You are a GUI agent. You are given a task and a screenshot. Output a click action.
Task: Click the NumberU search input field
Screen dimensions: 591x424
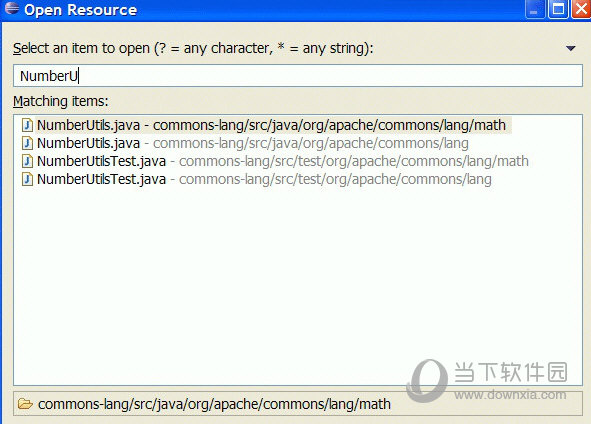pyautogui.click(x=298, y=76)
